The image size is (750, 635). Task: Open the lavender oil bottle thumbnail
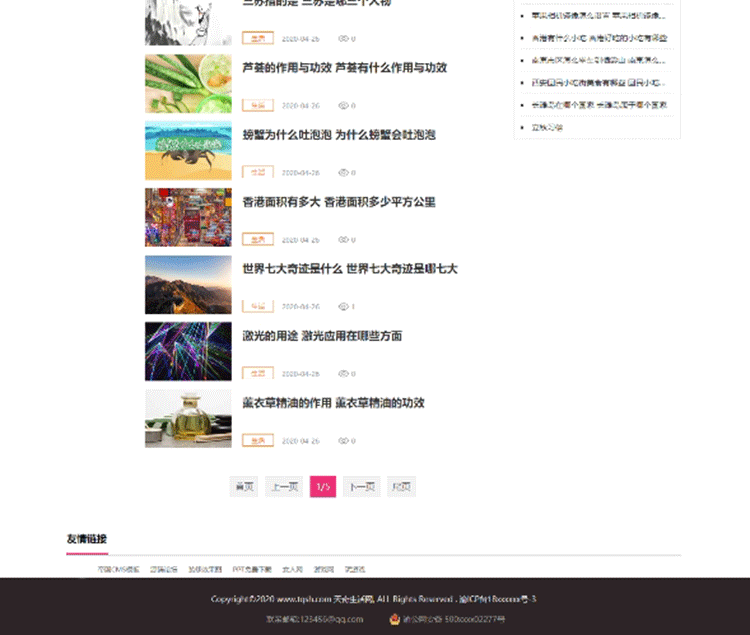(x=188, y=418)
